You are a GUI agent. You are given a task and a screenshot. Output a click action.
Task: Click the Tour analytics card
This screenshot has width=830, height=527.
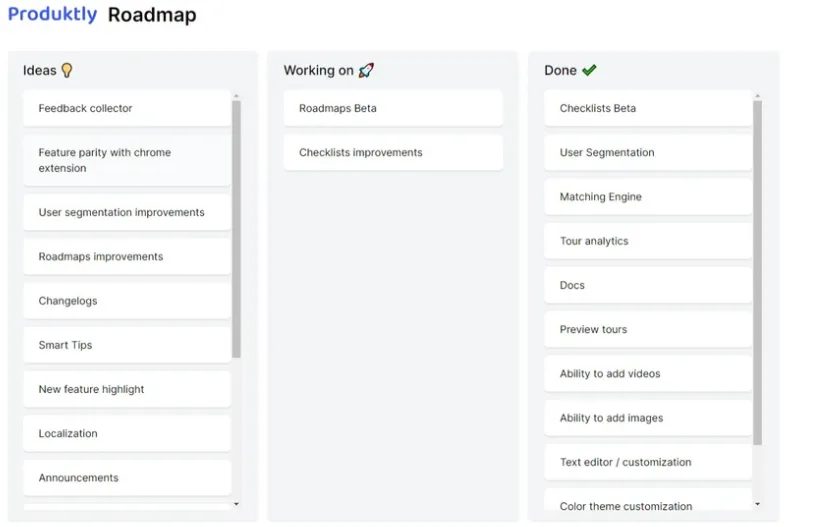648,241
